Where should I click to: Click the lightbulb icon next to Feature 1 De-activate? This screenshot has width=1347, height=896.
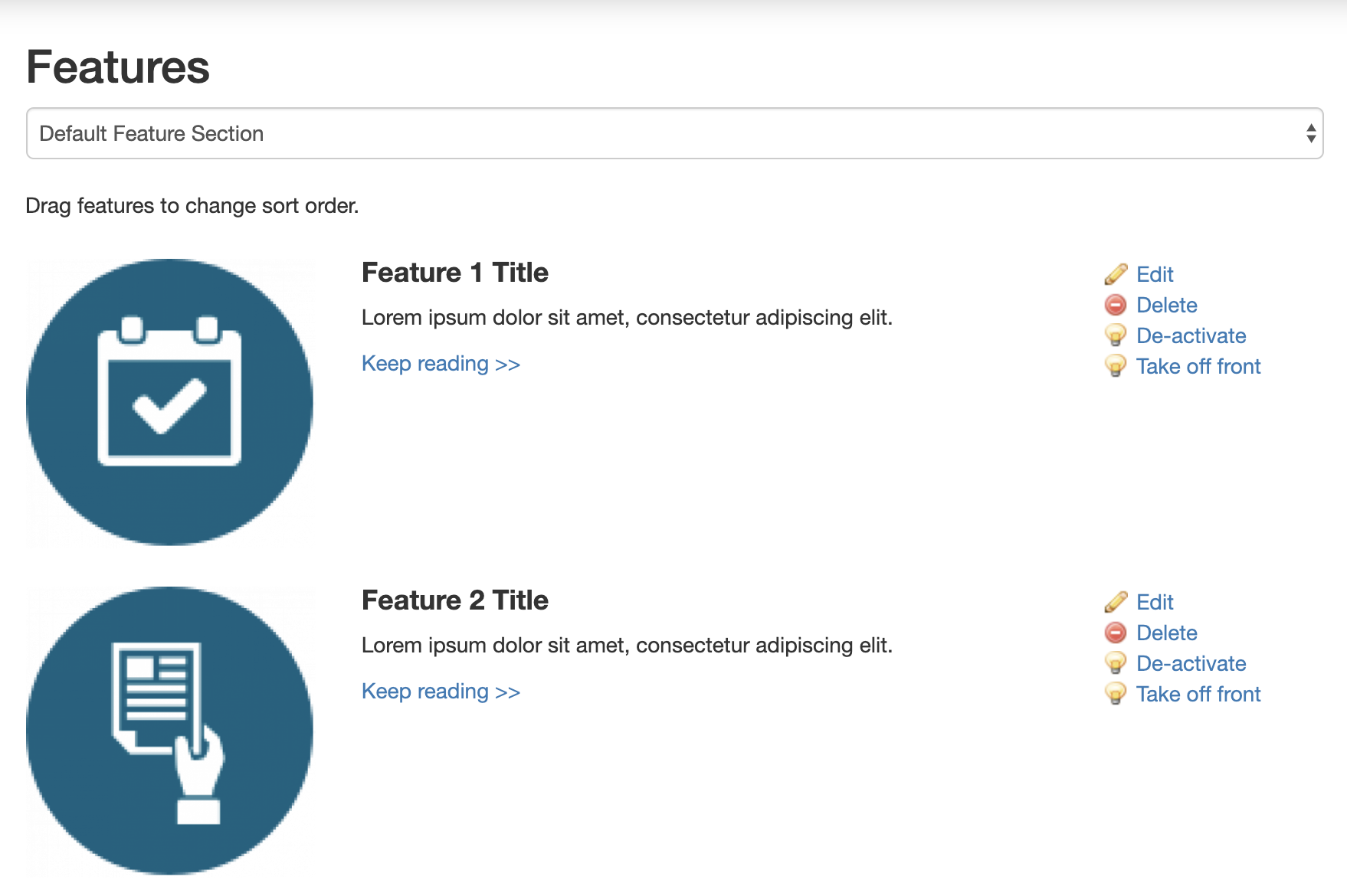coord(1116,335)
